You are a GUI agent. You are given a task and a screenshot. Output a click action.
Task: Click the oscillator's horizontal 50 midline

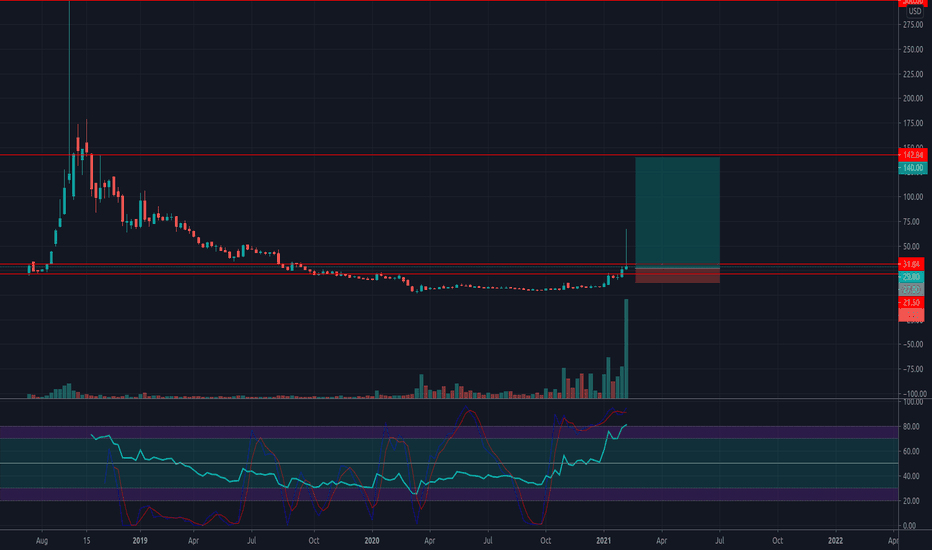(449, 463)
